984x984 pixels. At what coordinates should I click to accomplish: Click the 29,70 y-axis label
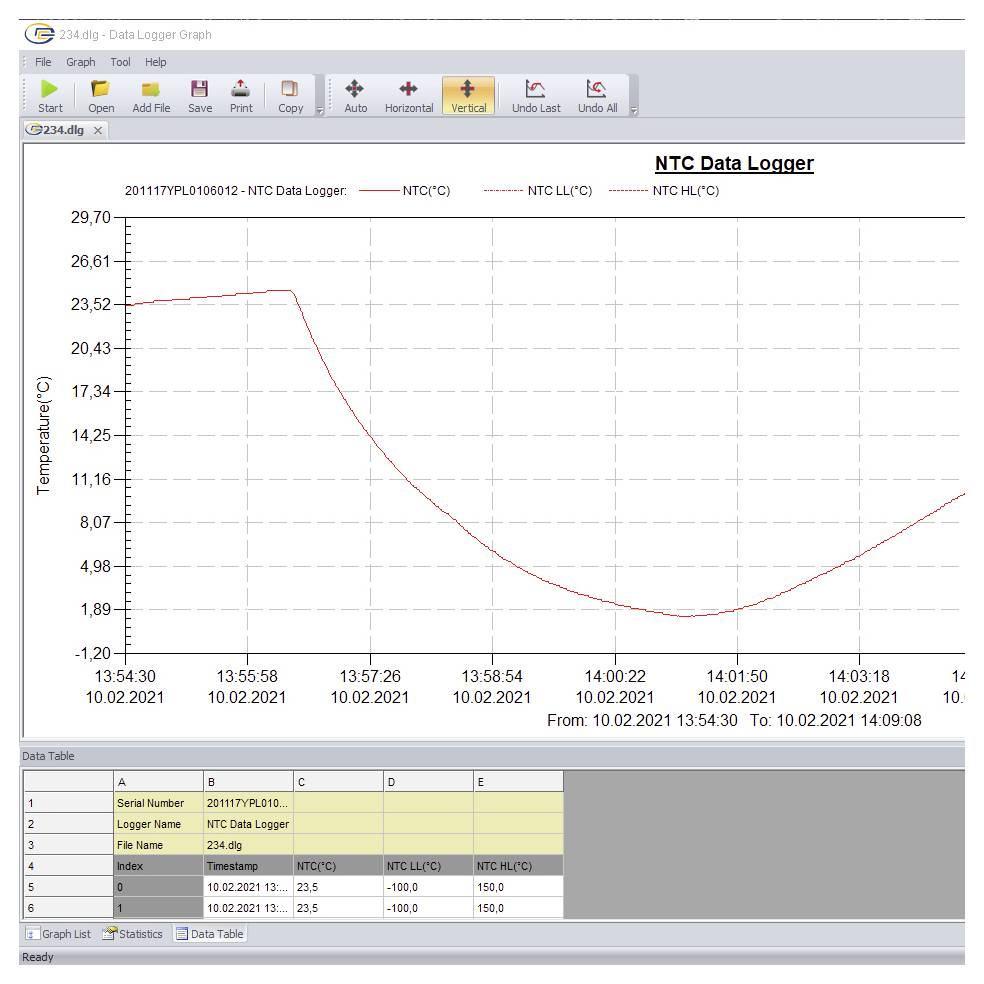point(90,218)
